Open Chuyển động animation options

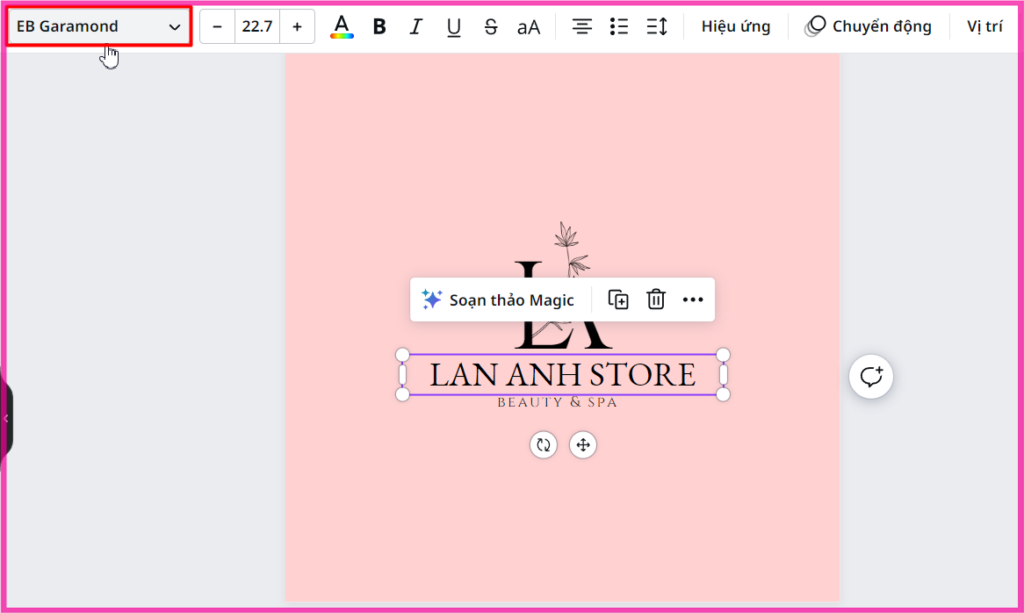(868, 27)
